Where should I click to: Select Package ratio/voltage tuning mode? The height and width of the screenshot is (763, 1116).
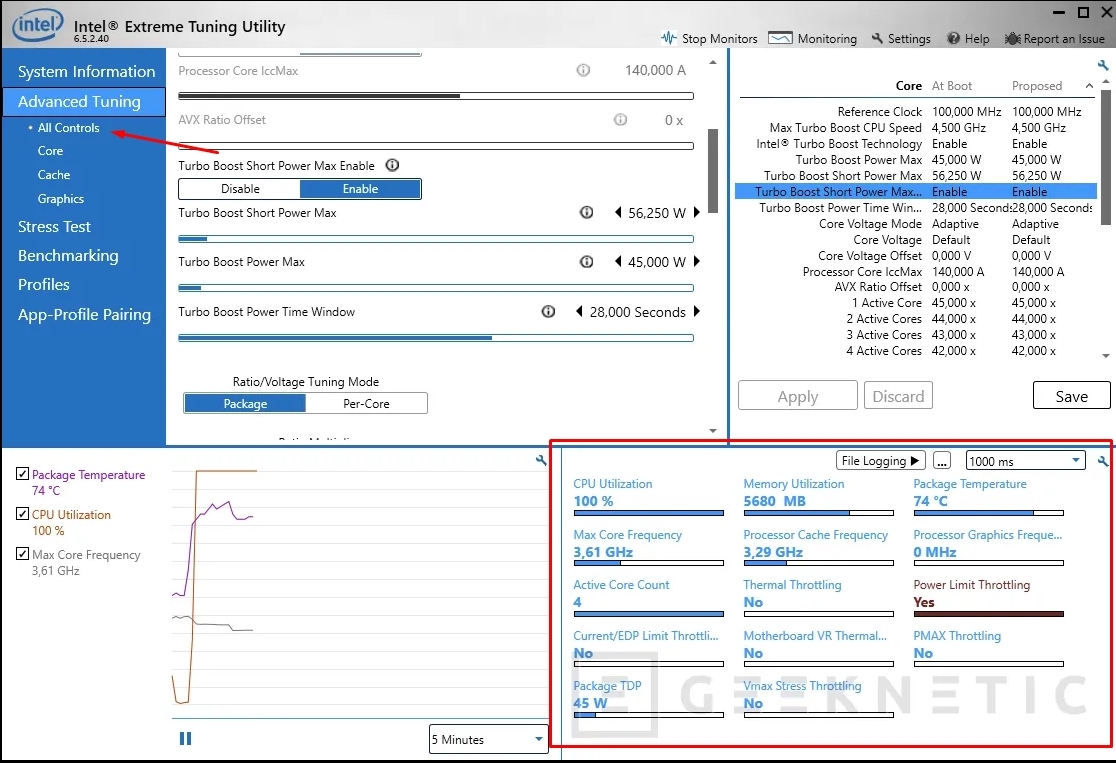pyautogui.click(x=245, y=404)
